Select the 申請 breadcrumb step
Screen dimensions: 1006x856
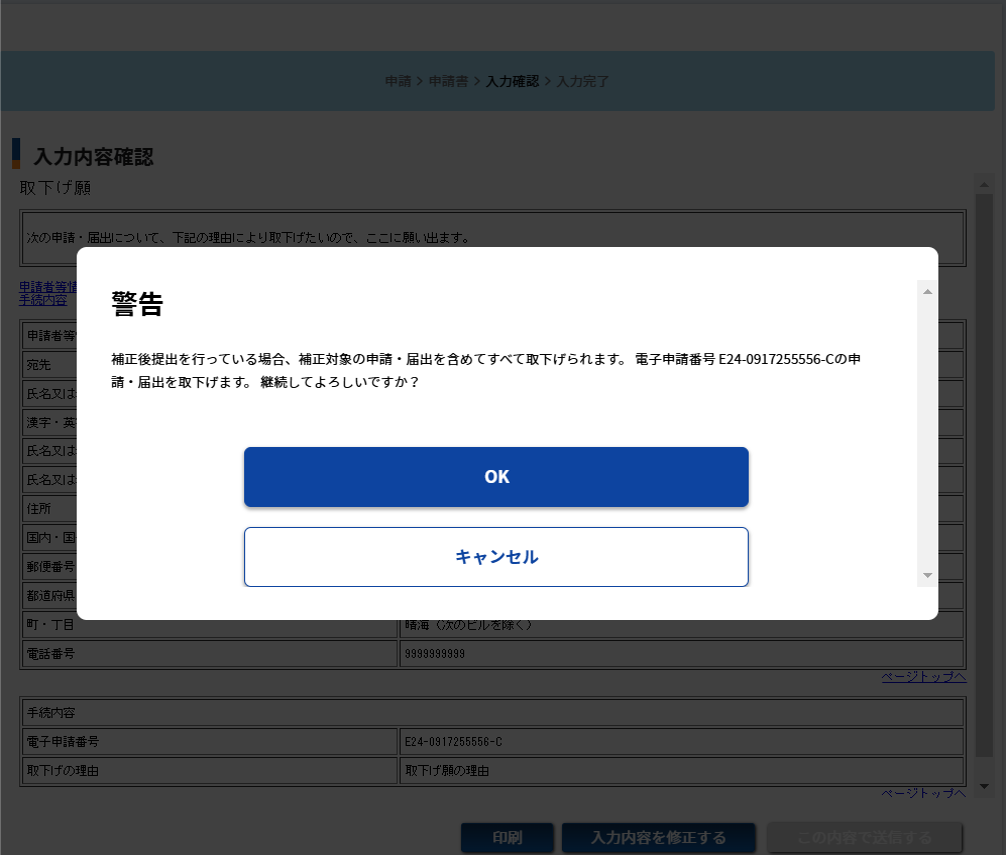(x=398, y=81)
